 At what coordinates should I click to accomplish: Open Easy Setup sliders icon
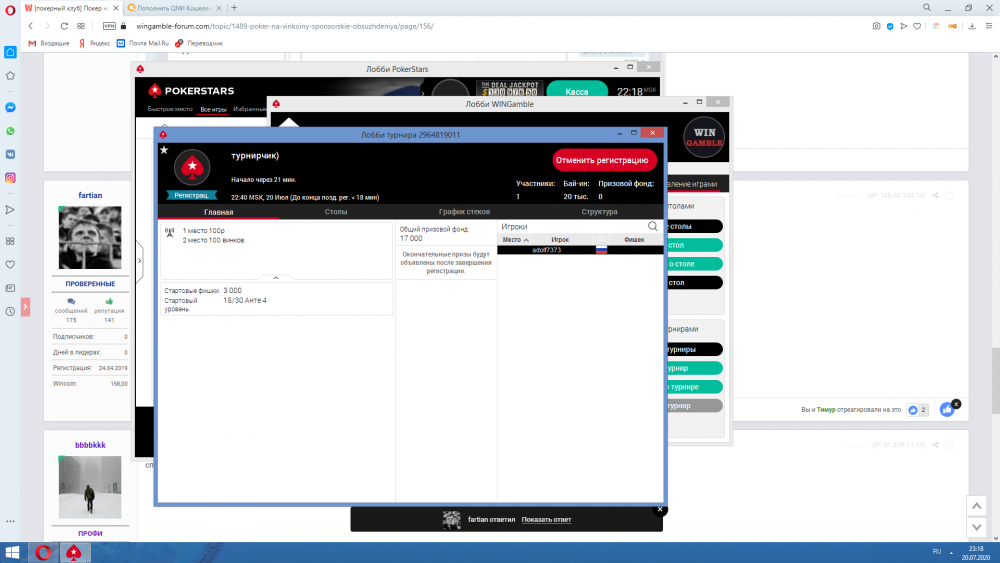click(x=989, y=26)
